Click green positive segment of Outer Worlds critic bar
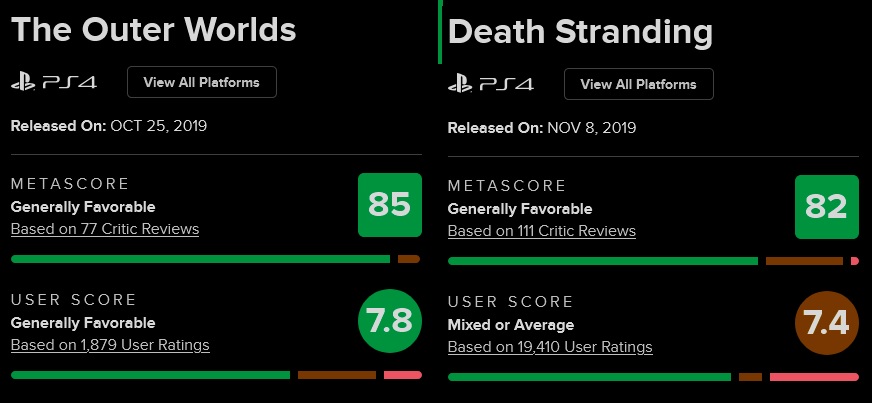Screen dimensions: 872x403 (x=200, y=259)
